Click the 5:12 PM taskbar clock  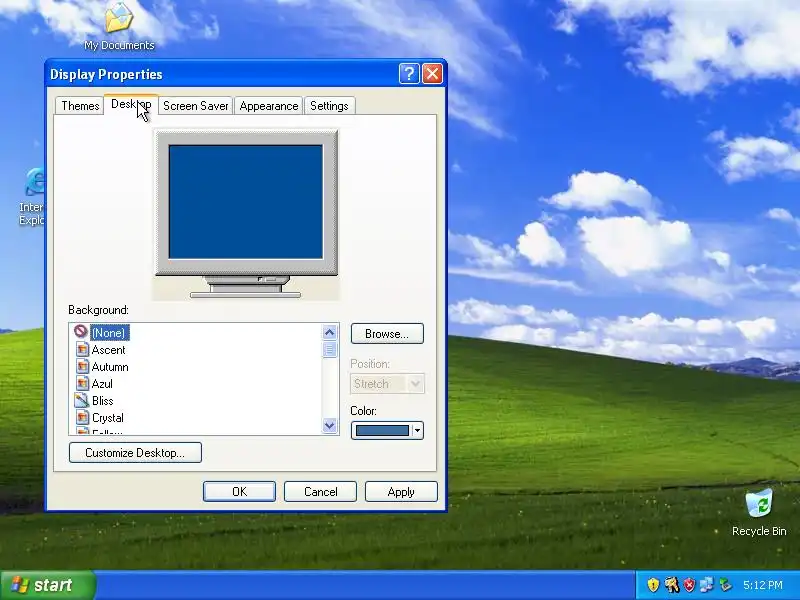(x=763, y=585)
